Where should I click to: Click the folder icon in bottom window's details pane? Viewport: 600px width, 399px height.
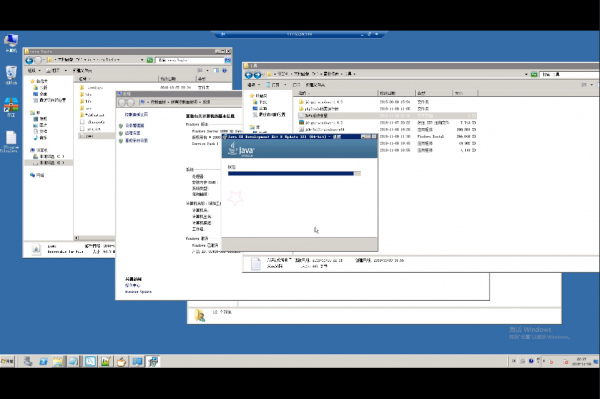(x=200, y=315)
